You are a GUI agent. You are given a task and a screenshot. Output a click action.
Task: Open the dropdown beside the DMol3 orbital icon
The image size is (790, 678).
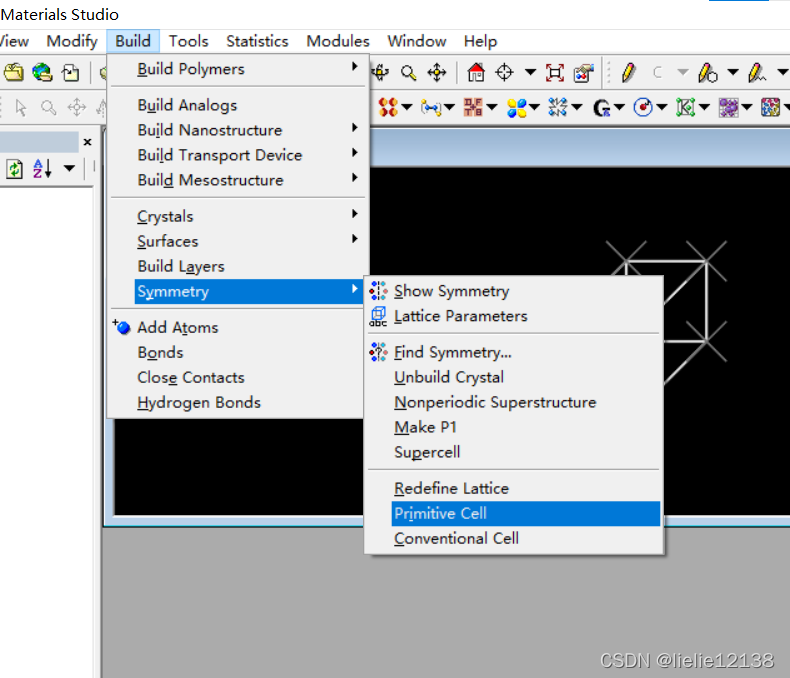click(534, 107)
